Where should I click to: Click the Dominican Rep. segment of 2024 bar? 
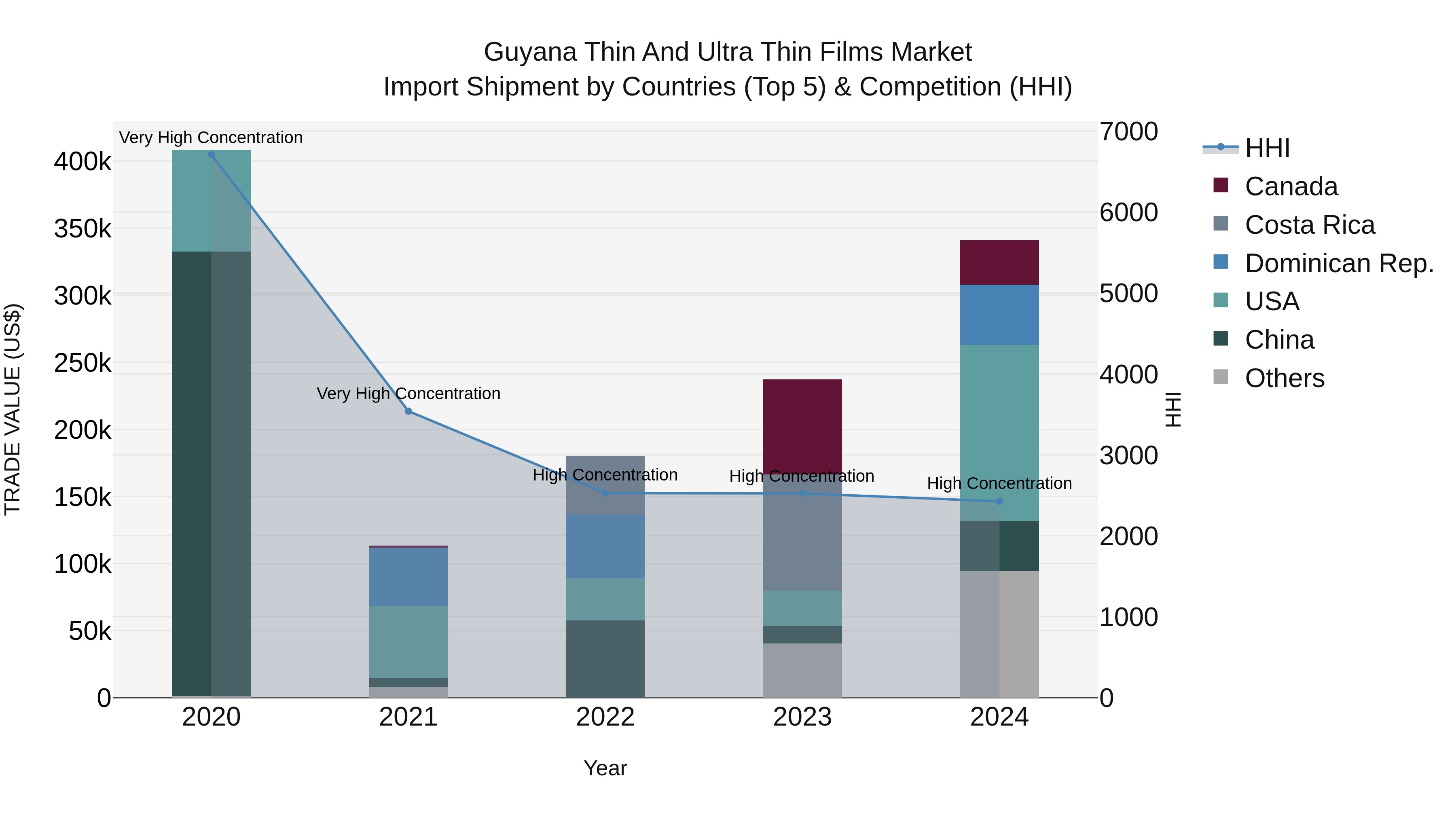pyautogui.click(x=999, y=315)
